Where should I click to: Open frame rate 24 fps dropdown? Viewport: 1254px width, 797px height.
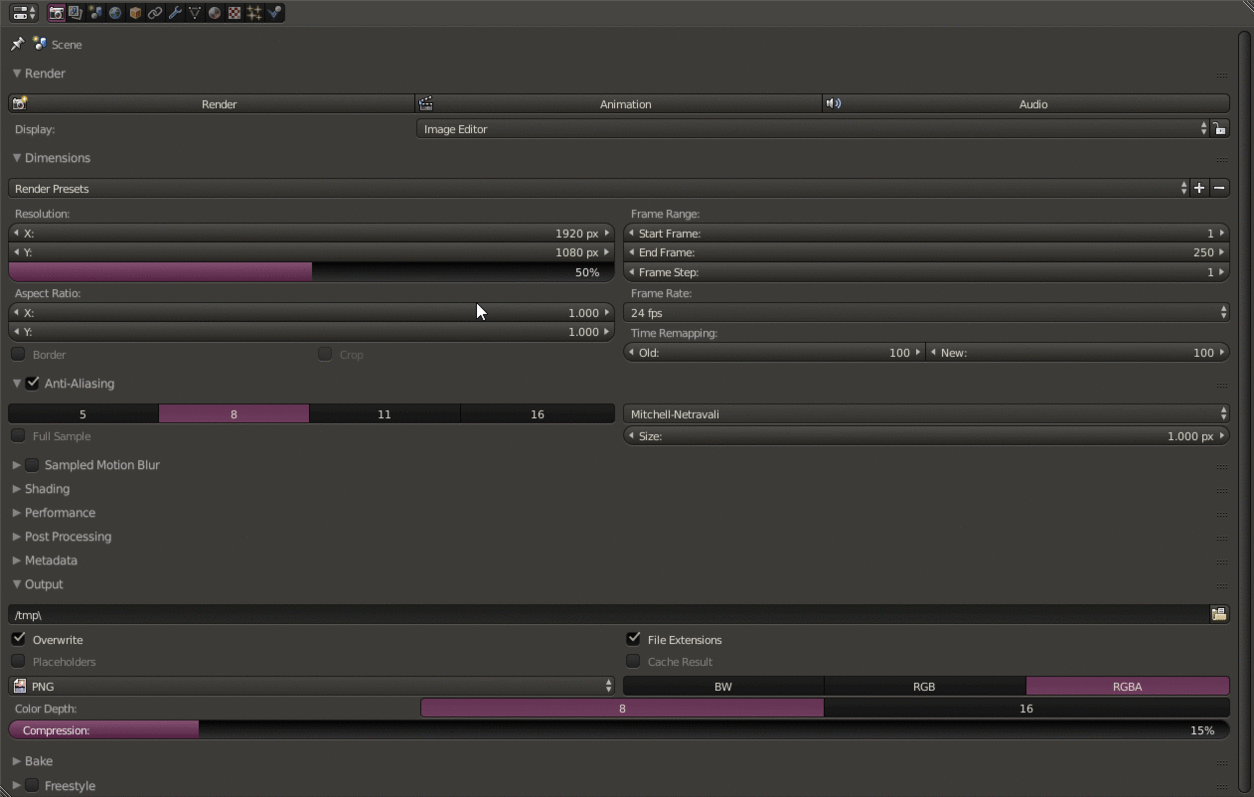point(926,313)
